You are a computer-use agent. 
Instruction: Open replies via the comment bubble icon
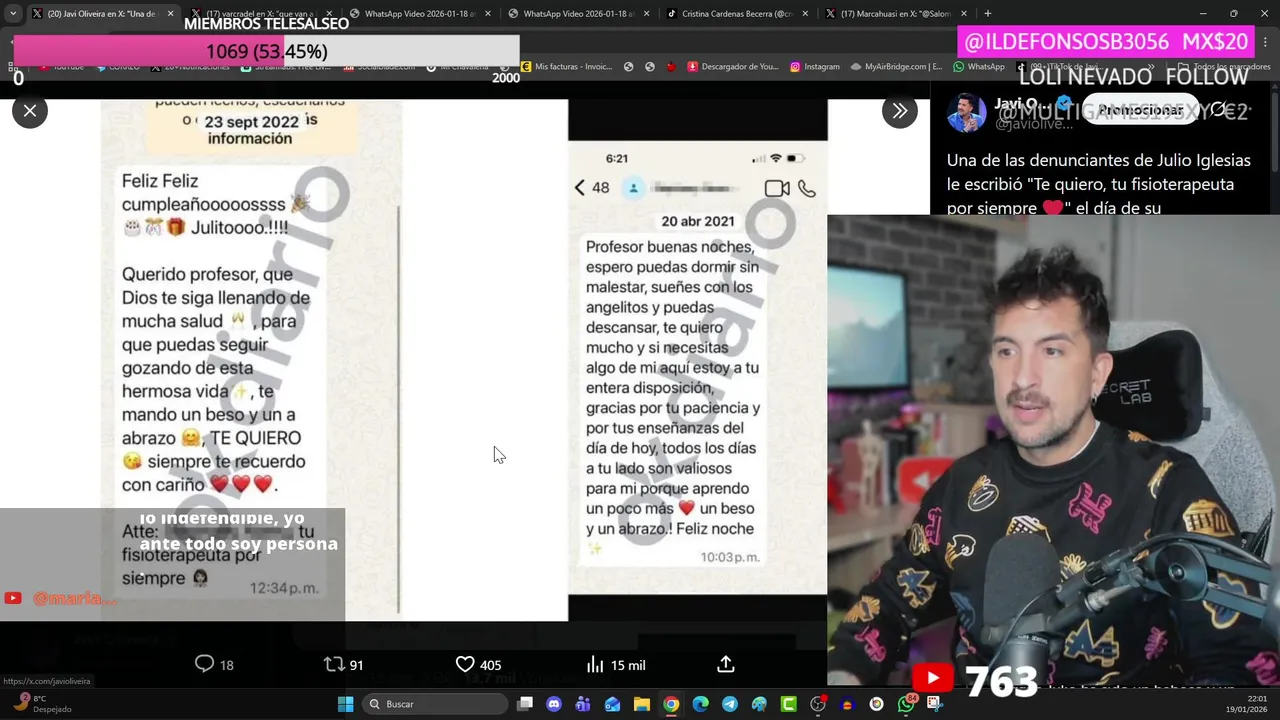pyautogui.click(x=204, y=664)
